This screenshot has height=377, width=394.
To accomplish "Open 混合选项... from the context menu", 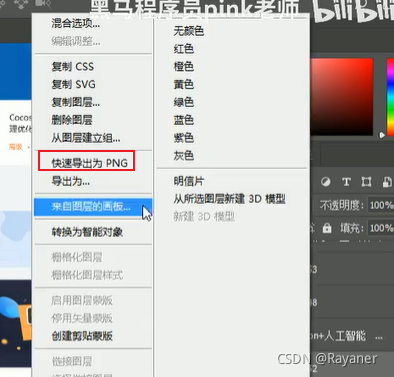I will 76,23.
